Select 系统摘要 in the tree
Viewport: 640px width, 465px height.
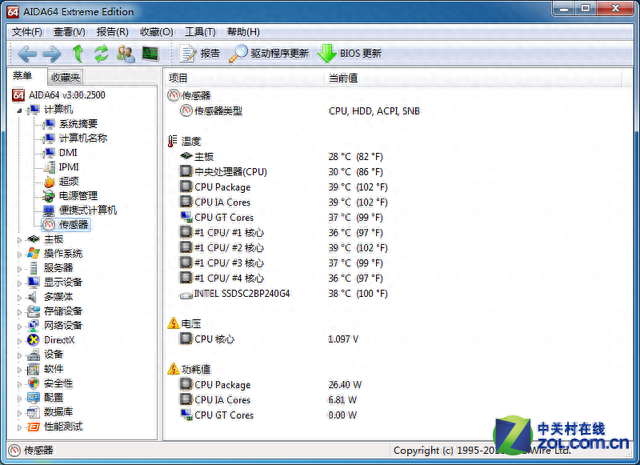[77, 124]
